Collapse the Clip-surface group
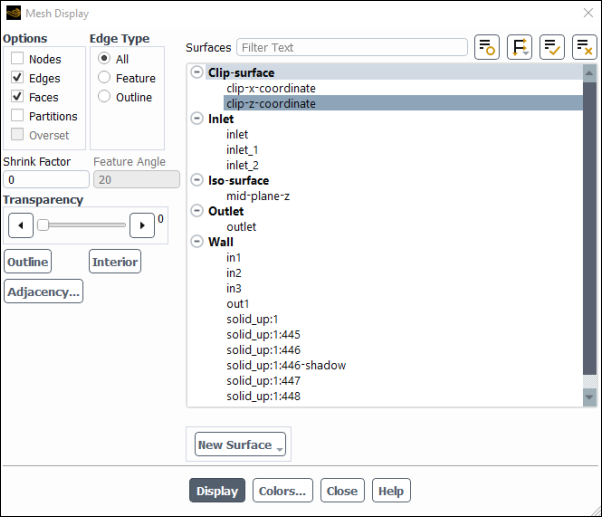This screenshot has height=517, width=602. click(196, 73)
